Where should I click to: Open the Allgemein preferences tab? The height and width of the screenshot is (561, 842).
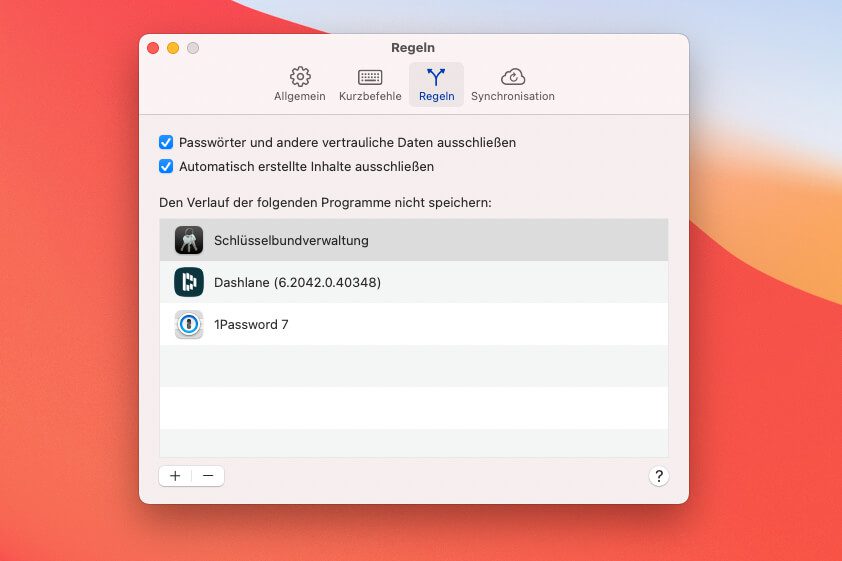(x=300, y=84)
